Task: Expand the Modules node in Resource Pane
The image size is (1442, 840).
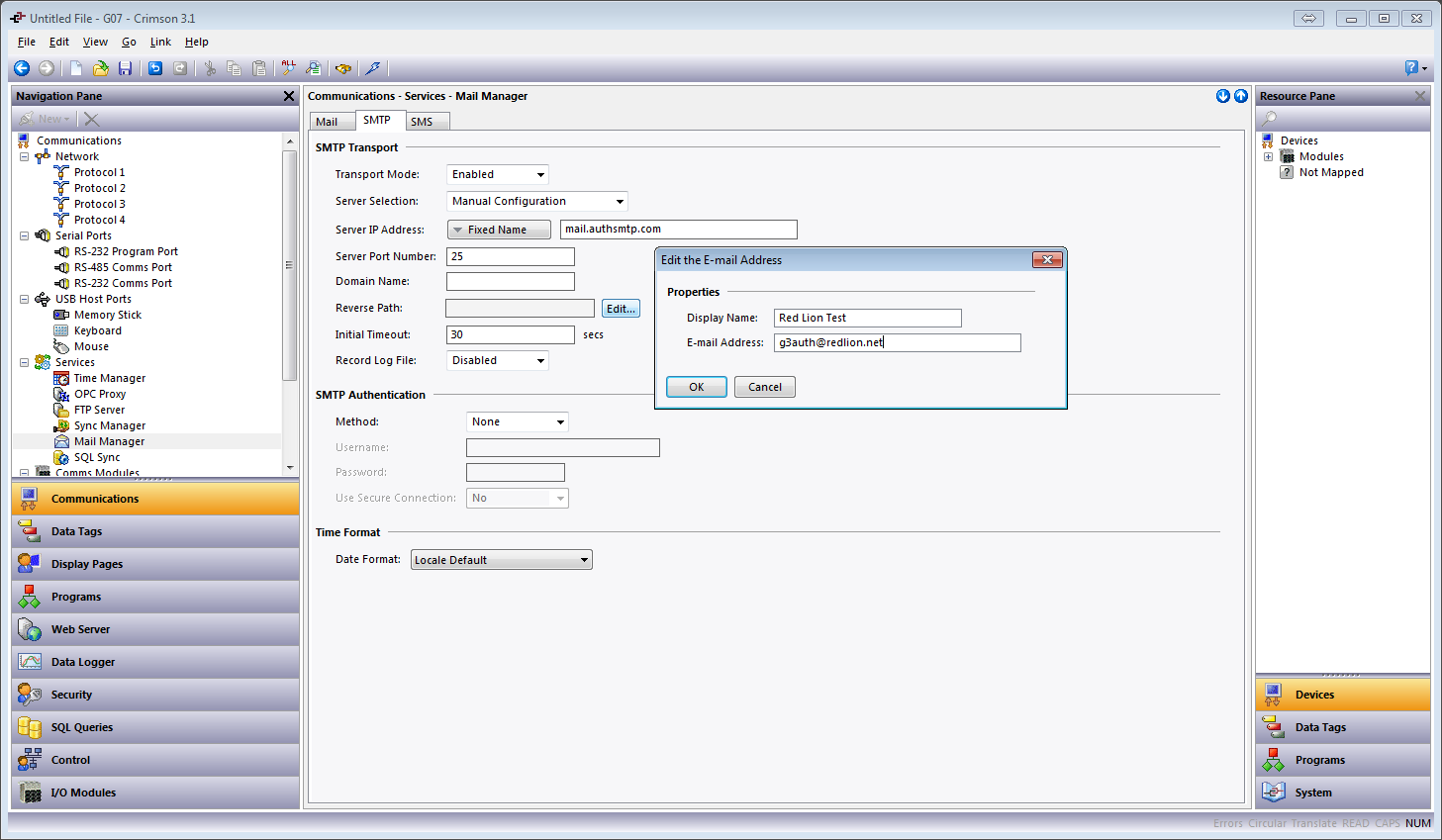Action: pyautogui.click(x=1268, y=156)
